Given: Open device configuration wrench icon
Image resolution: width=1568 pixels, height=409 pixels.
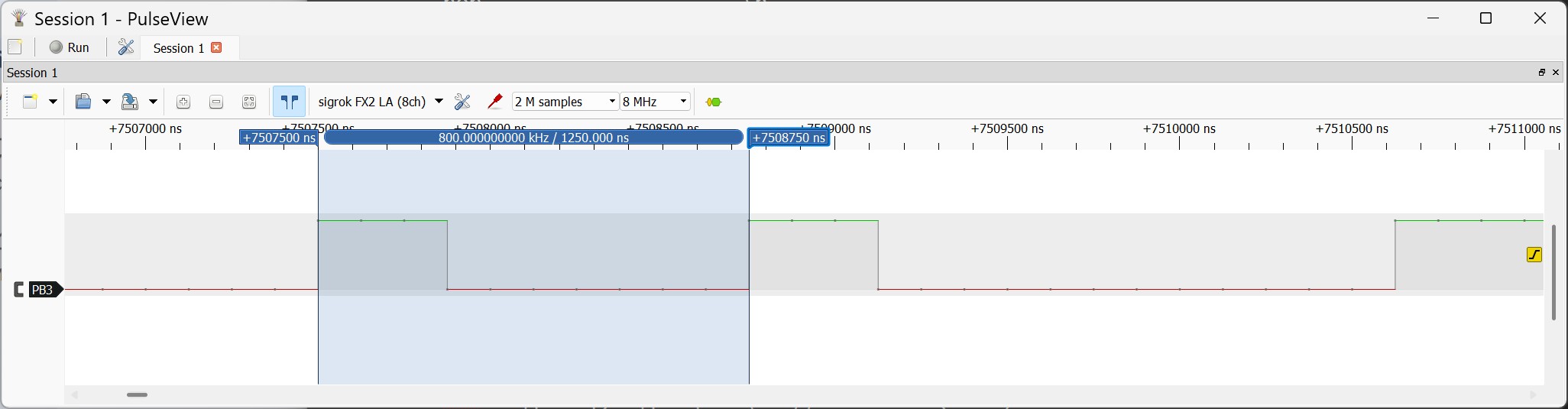Looking at the screenshot, I should click(462, 102).
